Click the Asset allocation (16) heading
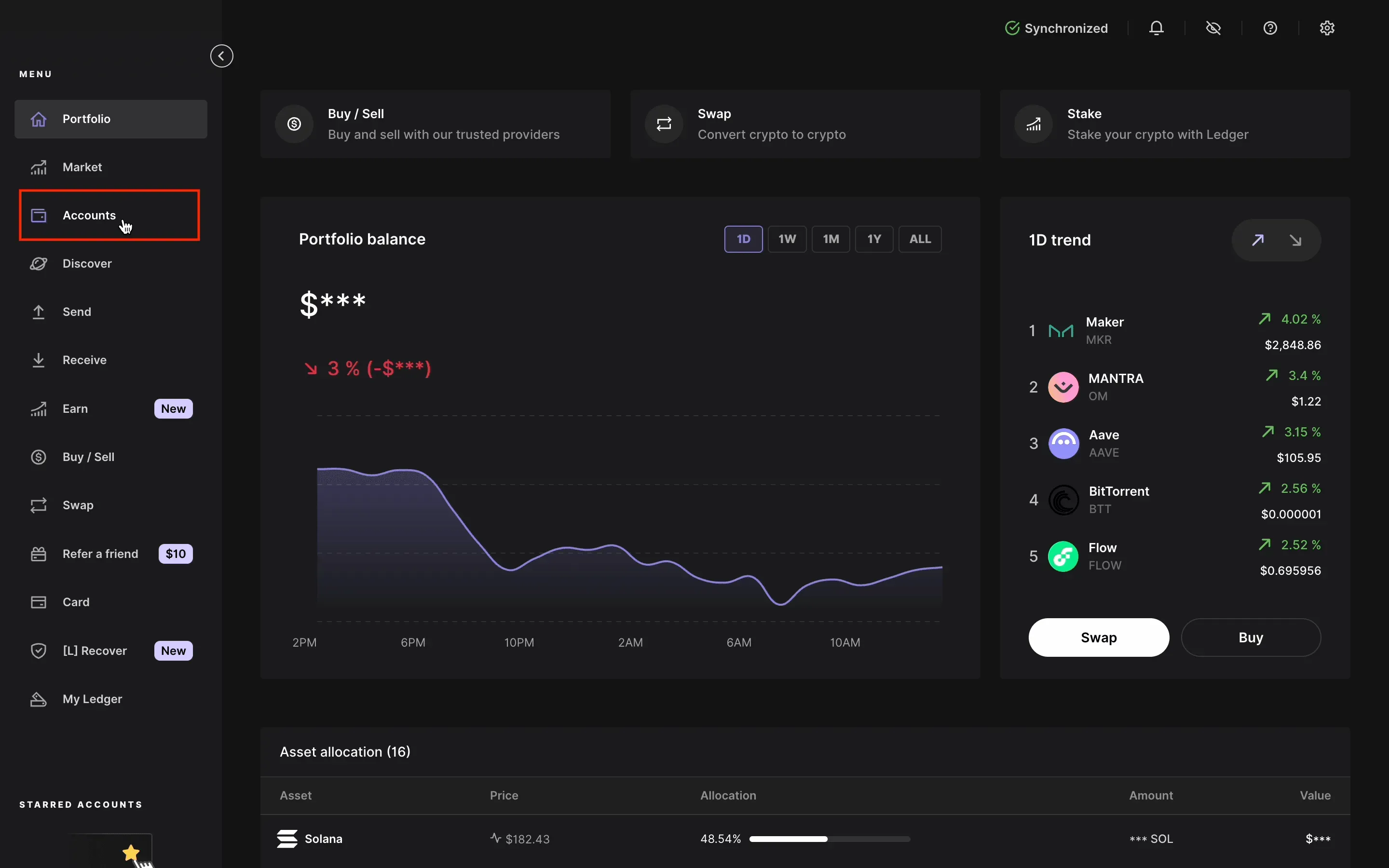 point(345,752)
